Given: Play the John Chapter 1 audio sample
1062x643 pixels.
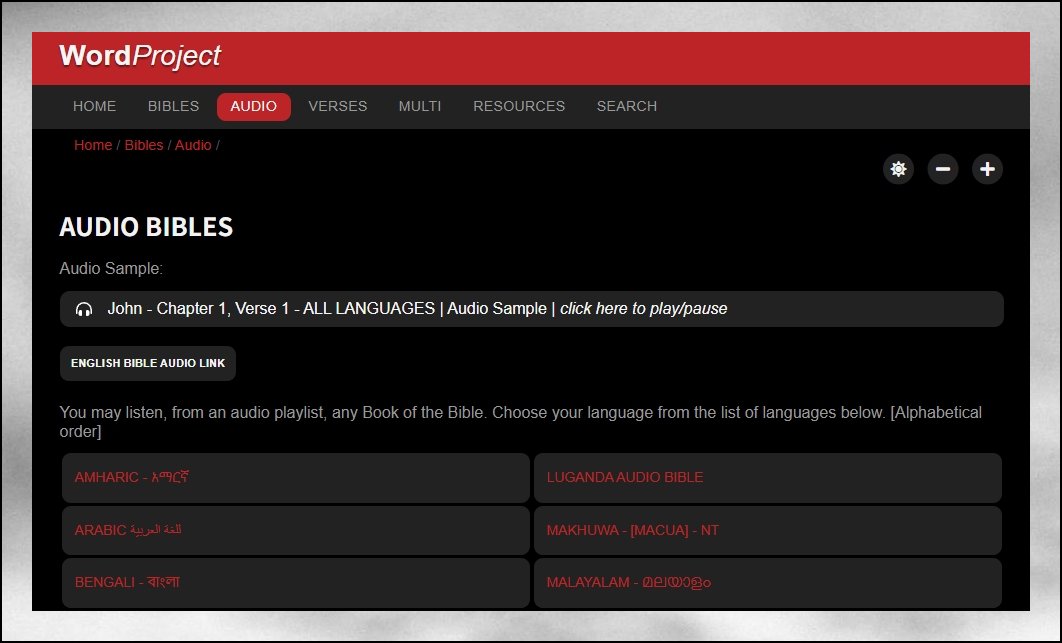Looking at the screenshot, I should coord(532,309).
